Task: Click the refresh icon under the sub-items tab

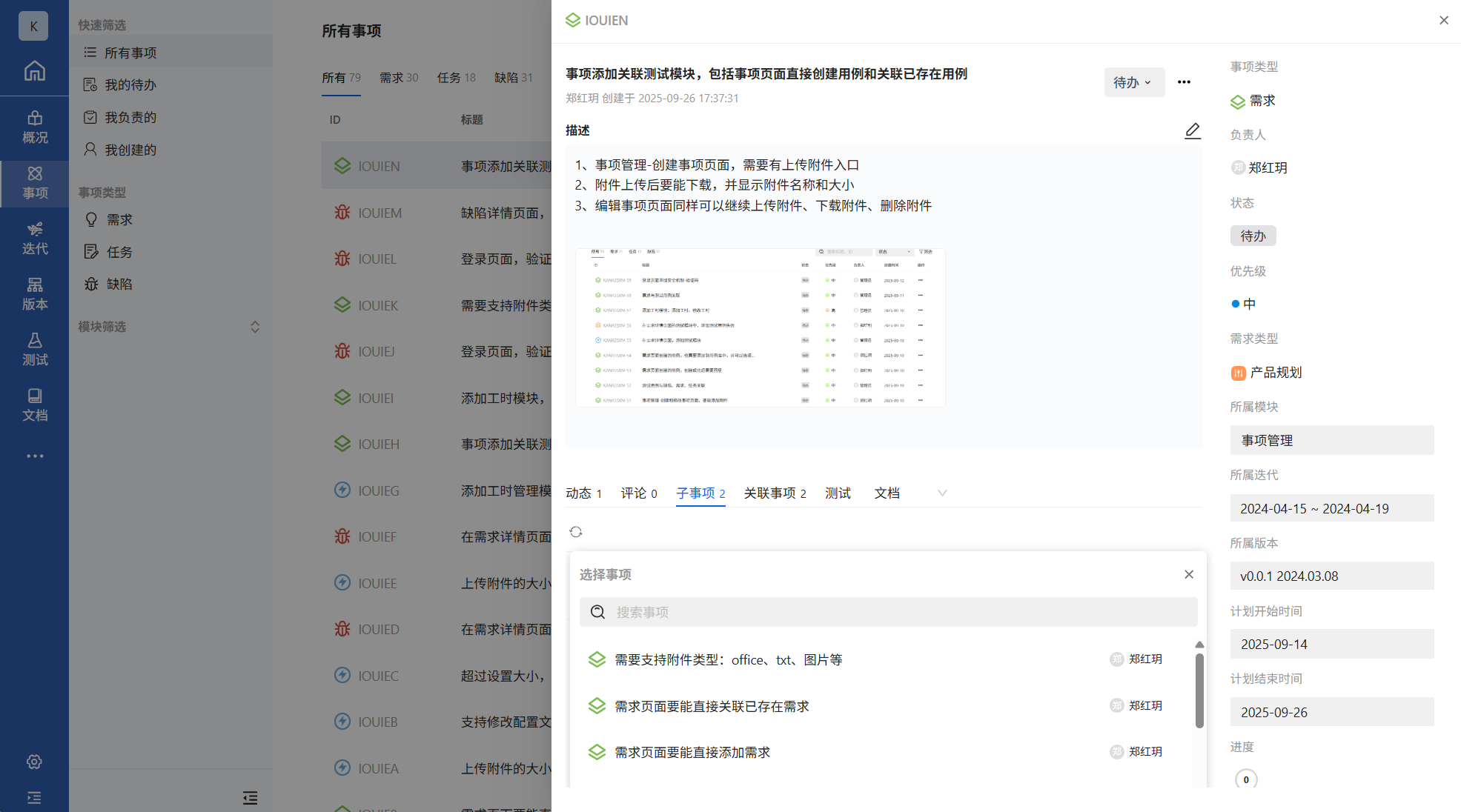Action: 576,532
